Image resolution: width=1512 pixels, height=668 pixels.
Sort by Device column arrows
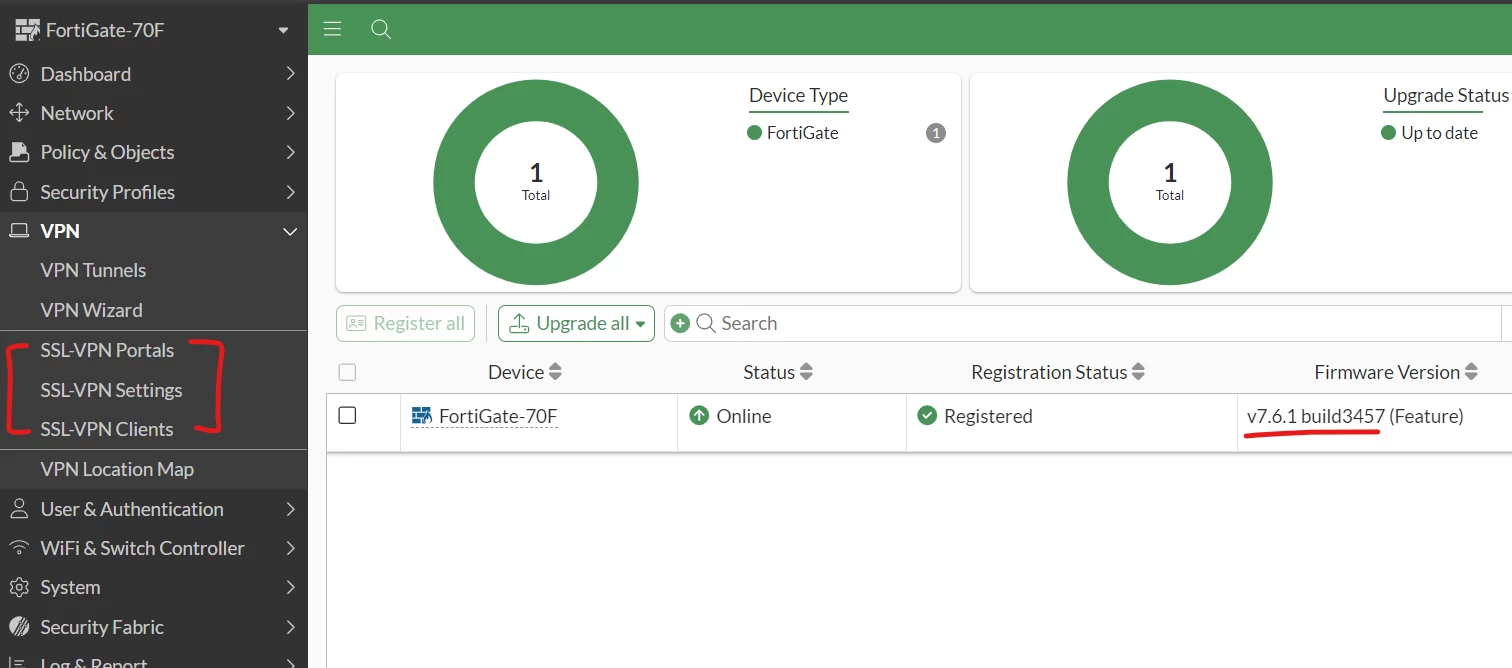click(555, 372)
